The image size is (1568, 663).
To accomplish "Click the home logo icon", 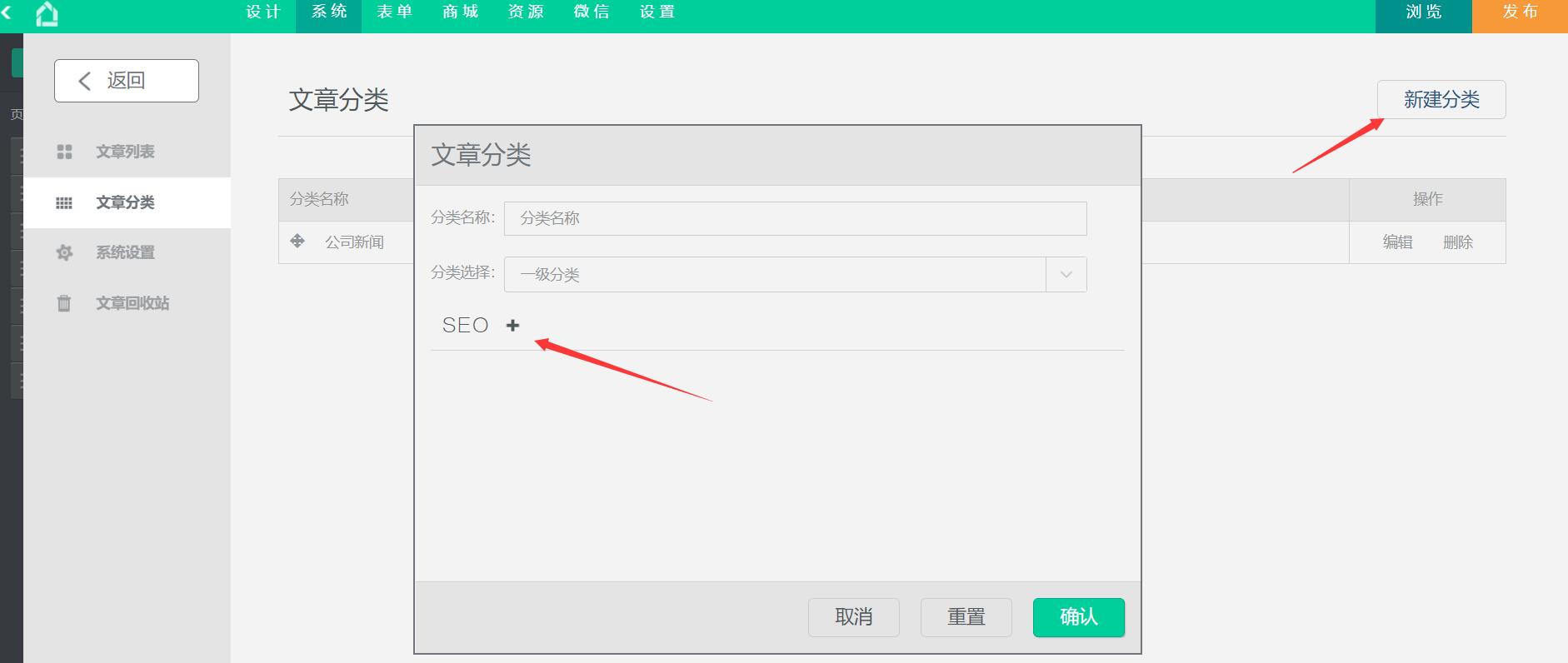I will pyautogui.click(x=47, y=13).
